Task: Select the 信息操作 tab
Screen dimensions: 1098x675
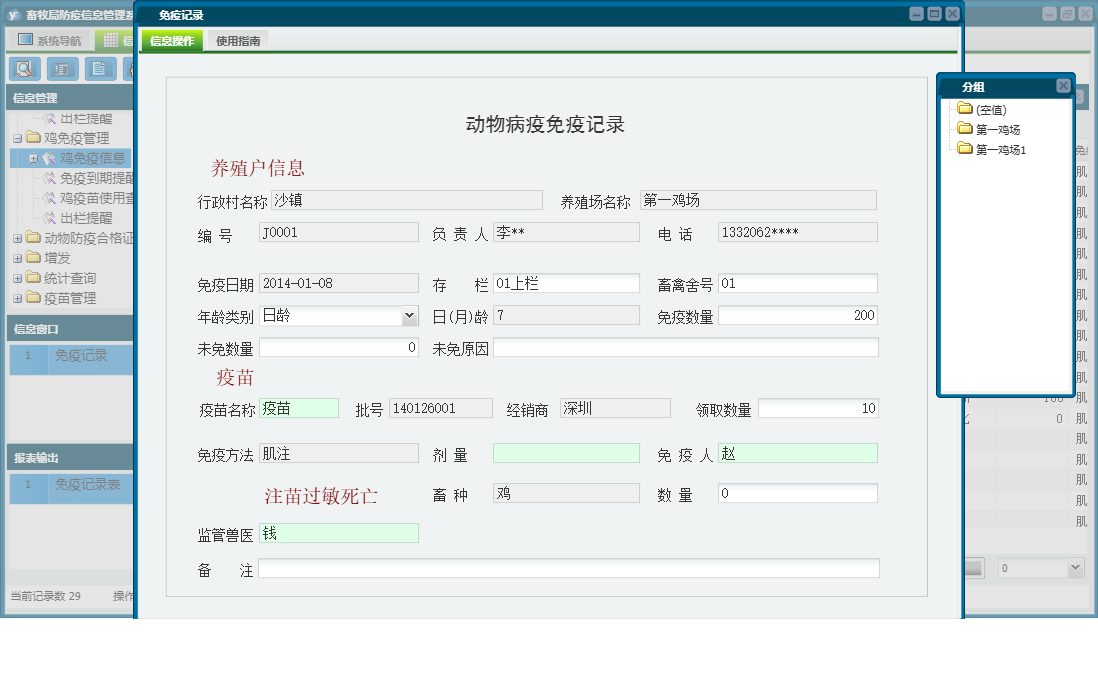Action: 172,41
